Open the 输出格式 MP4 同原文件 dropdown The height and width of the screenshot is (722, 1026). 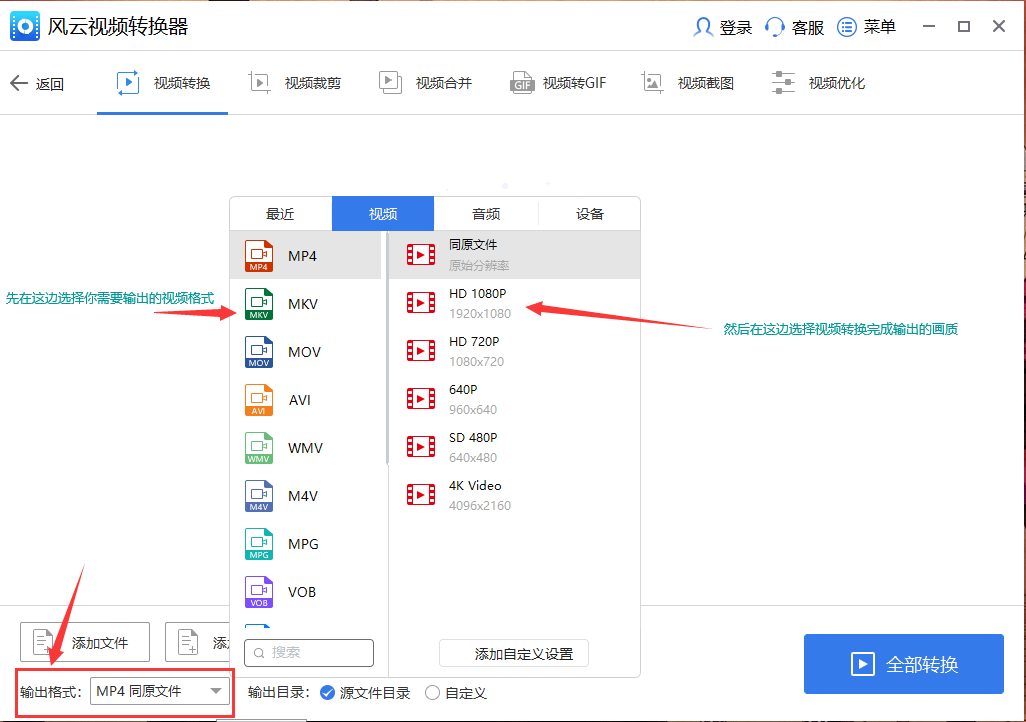[160, 691]
